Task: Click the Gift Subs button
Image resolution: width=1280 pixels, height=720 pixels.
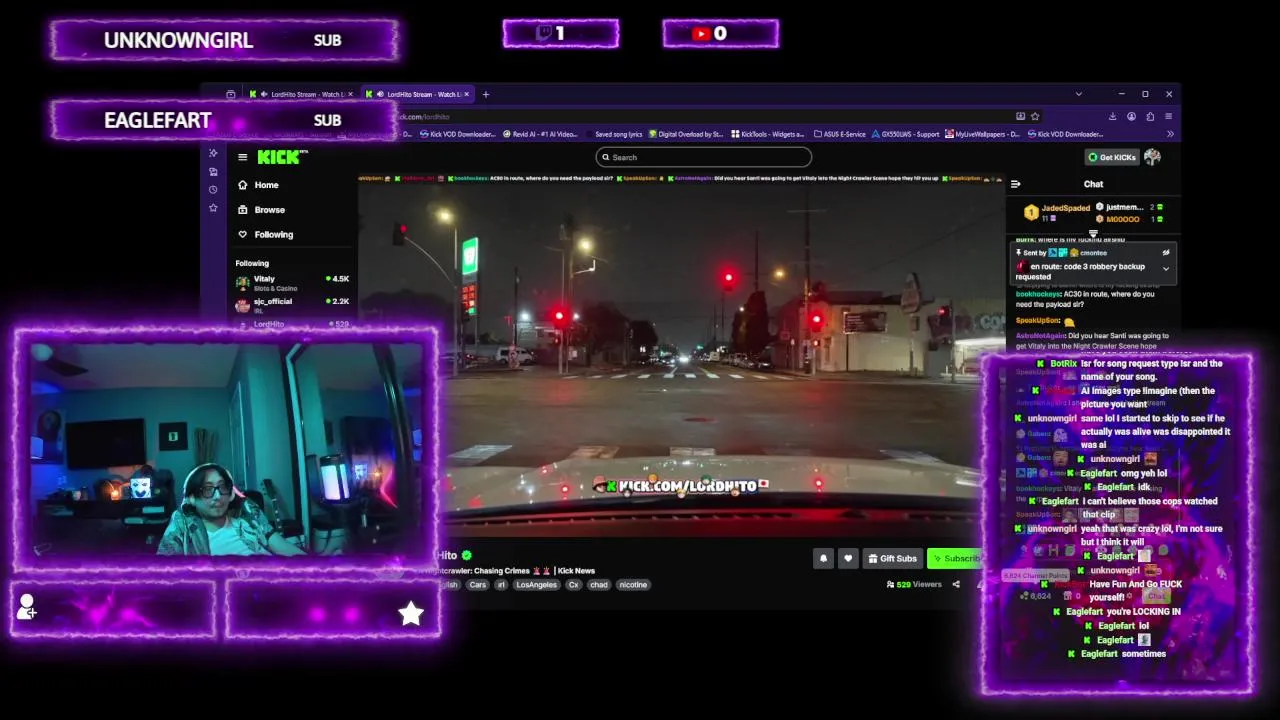Action: tap(892, 558)
